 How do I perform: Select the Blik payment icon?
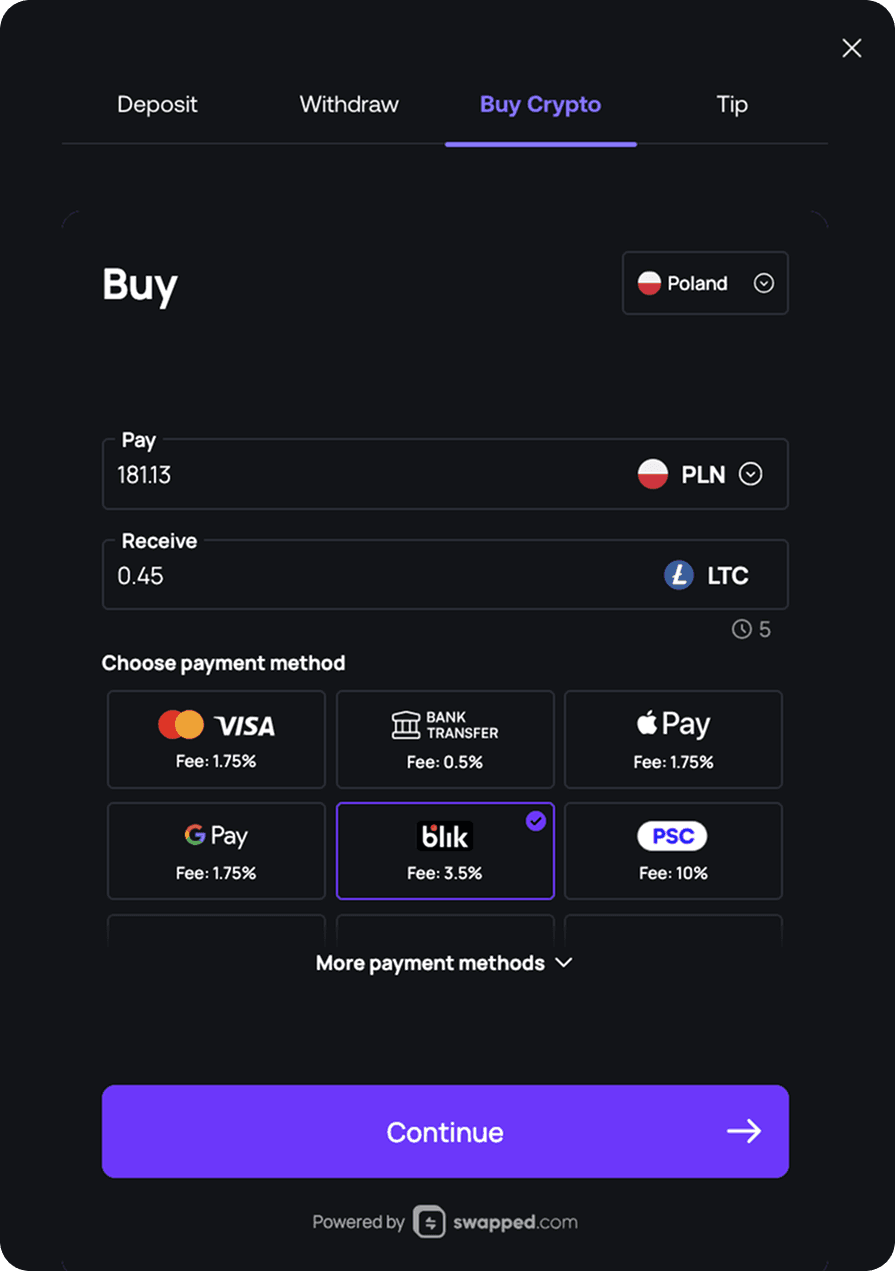(x=445, y=836)
